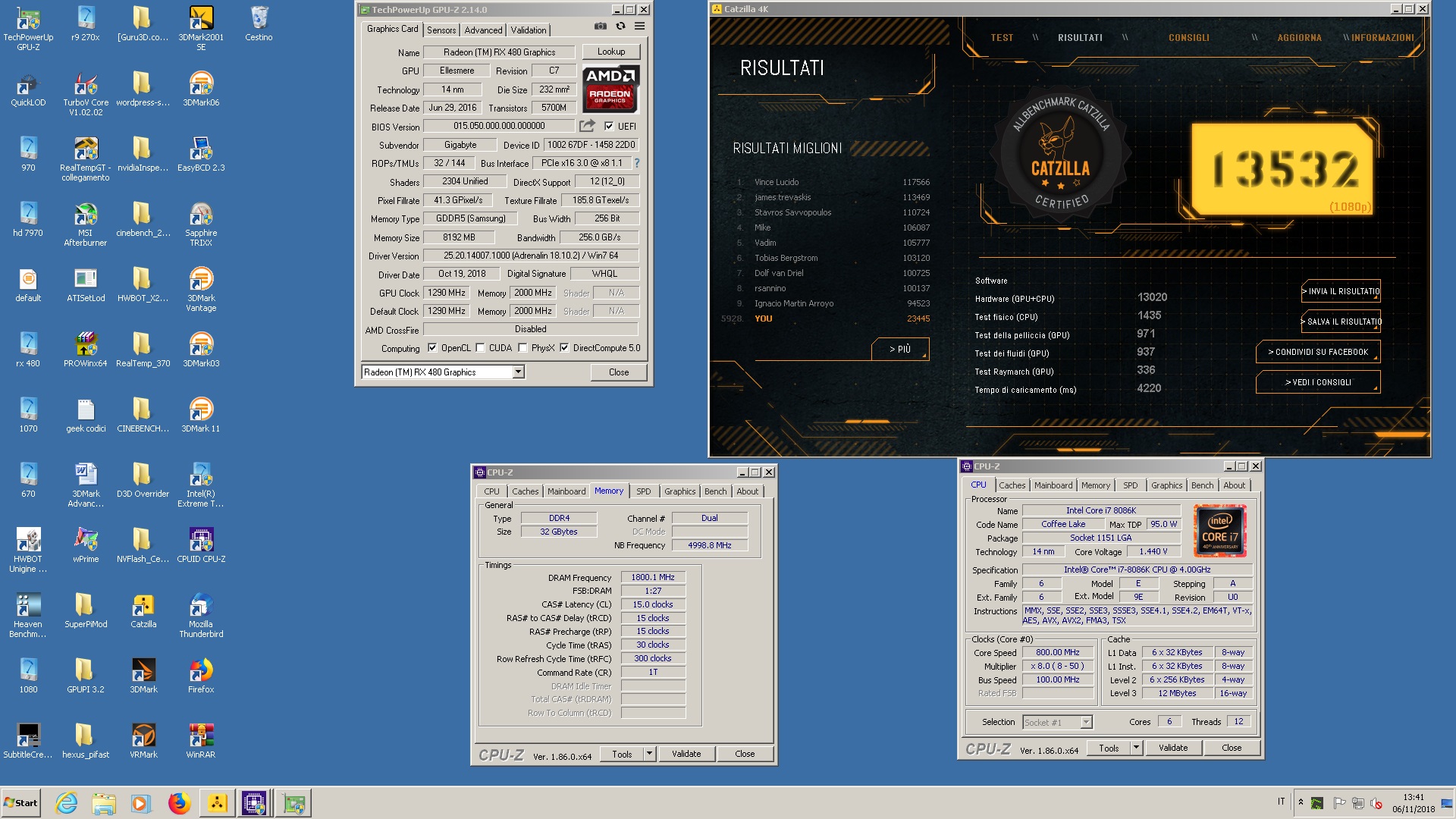Open the EasyBCD 2.3 desktop icon
This screenshot has width=1456, height=819.
[x=201, y=155]
